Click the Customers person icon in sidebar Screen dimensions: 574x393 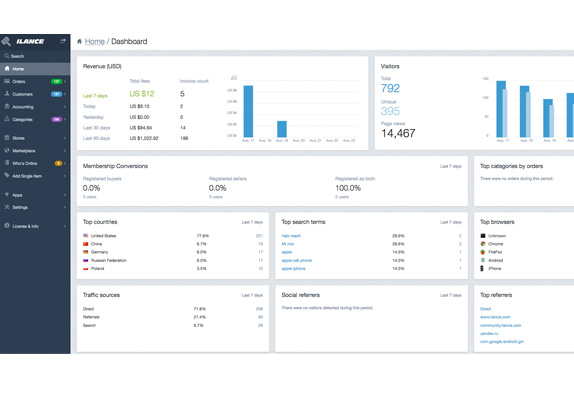coord(7,94)
